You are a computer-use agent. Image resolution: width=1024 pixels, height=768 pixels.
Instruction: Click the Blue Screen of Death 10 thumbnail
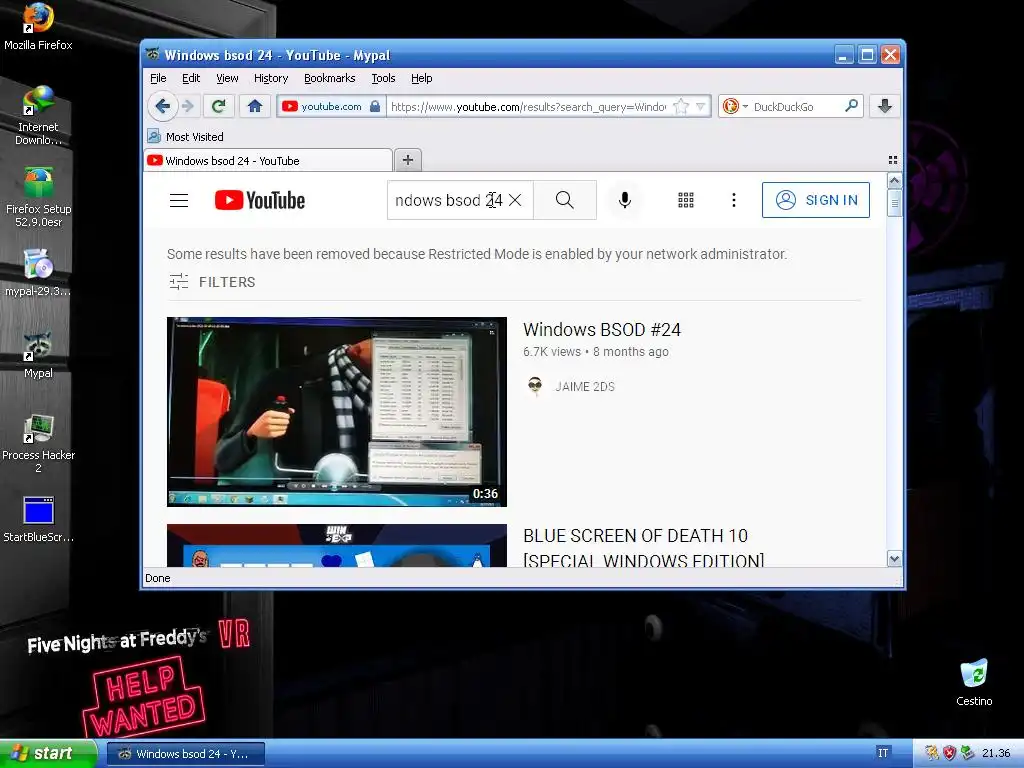coord(336,545)
